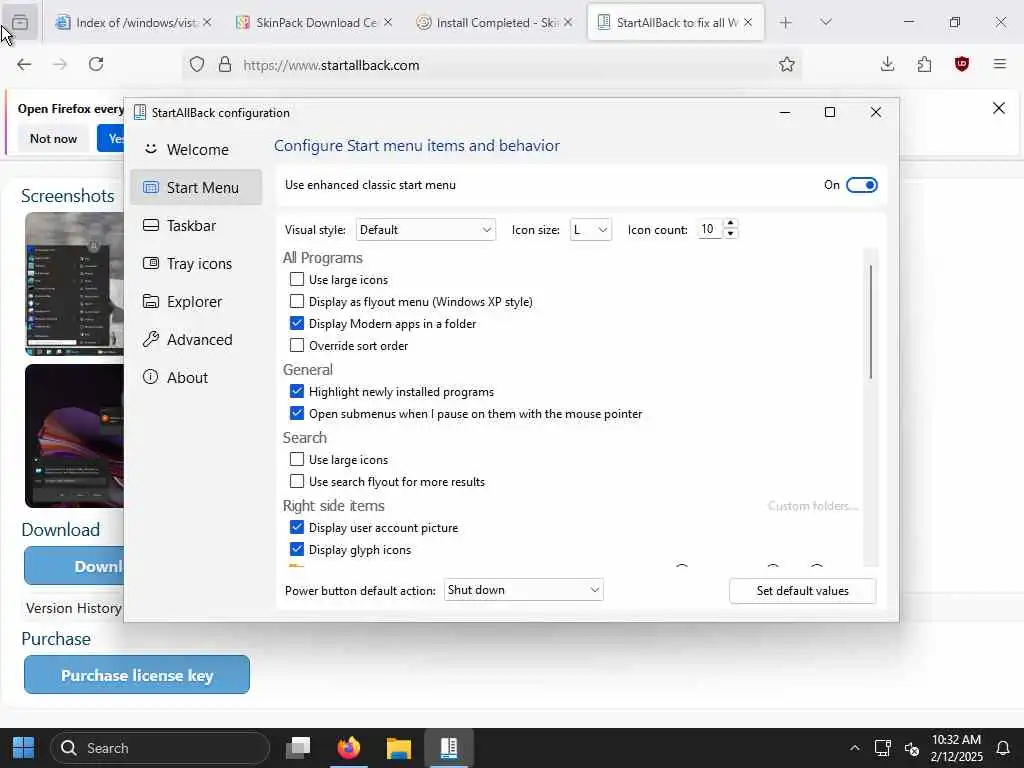Click the Windows Start button
The width and height of the screenshot is (1024, 768).
[24, 748]
